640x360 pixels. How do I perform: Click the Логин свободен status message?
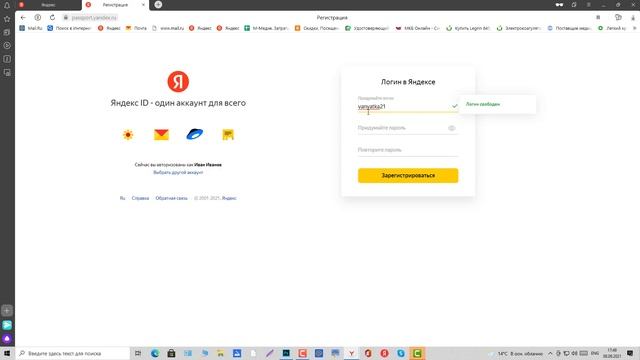pos(483,104)
